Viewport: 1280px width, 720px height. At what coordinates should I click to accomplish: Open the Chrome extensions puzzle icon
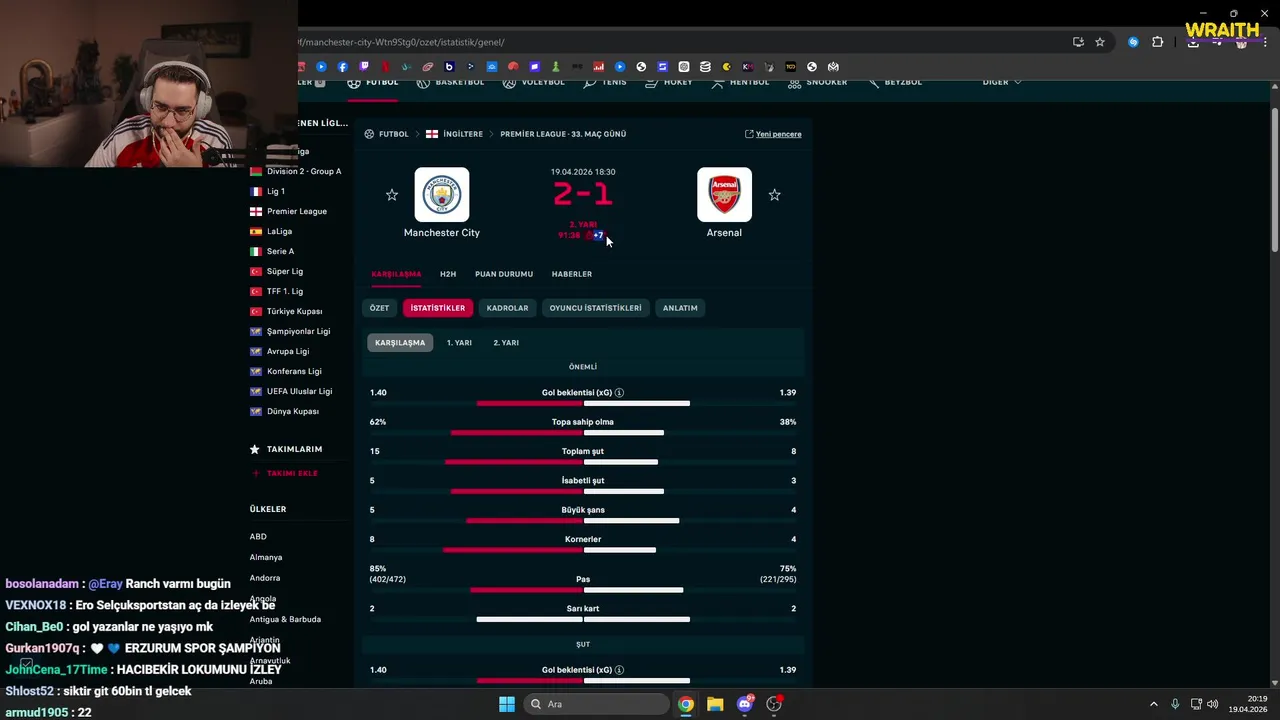[1158, 42]
